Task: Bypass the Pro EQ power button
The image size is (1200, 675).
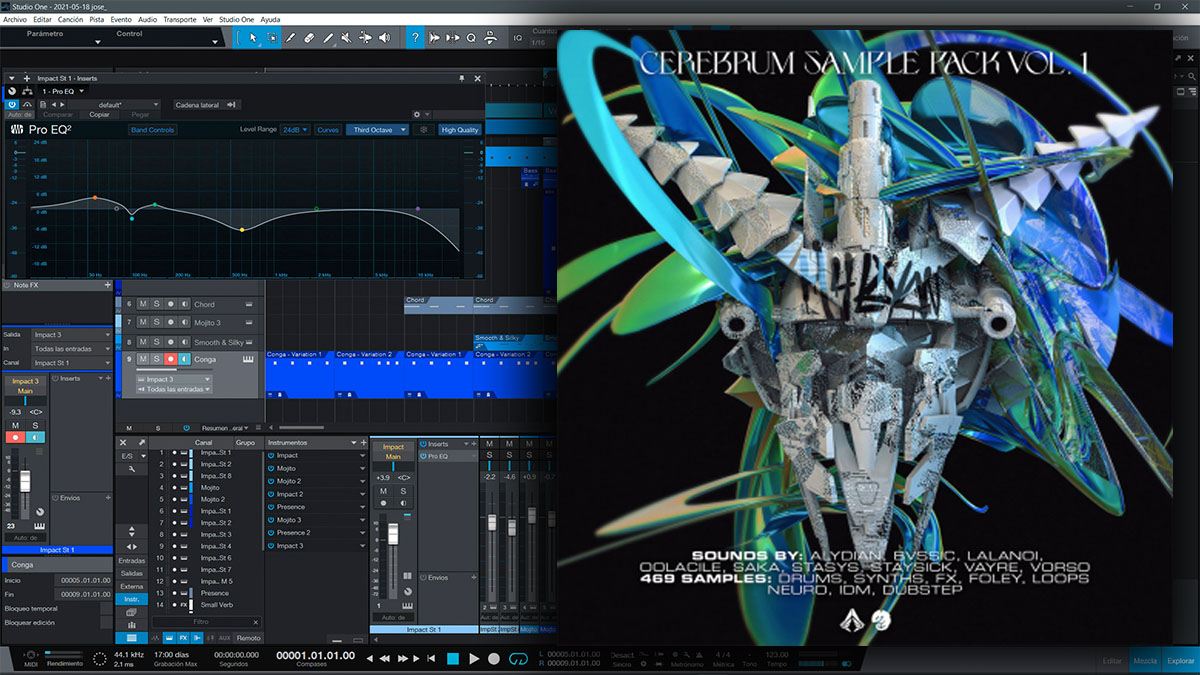Action: 12,104
